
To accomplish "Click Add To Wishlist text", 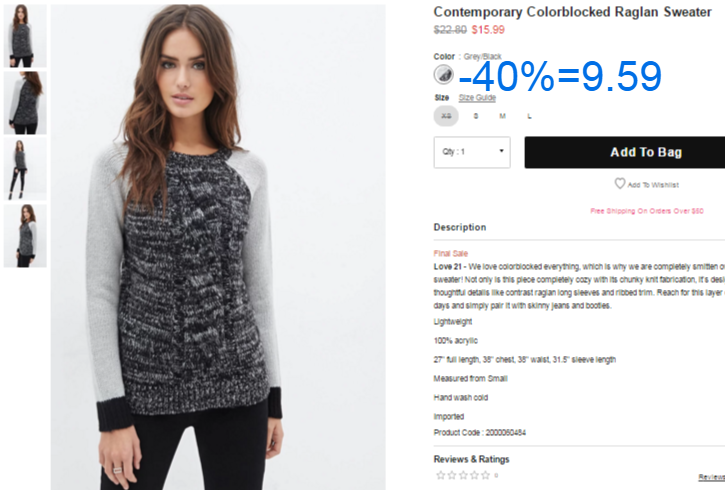I will point(653,185).
